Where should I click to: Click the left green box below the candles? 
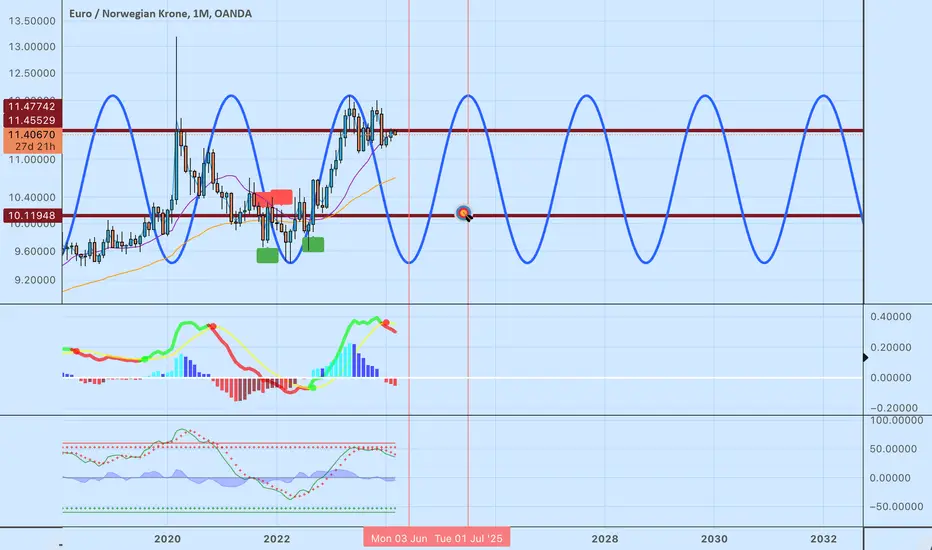[267, 255]
